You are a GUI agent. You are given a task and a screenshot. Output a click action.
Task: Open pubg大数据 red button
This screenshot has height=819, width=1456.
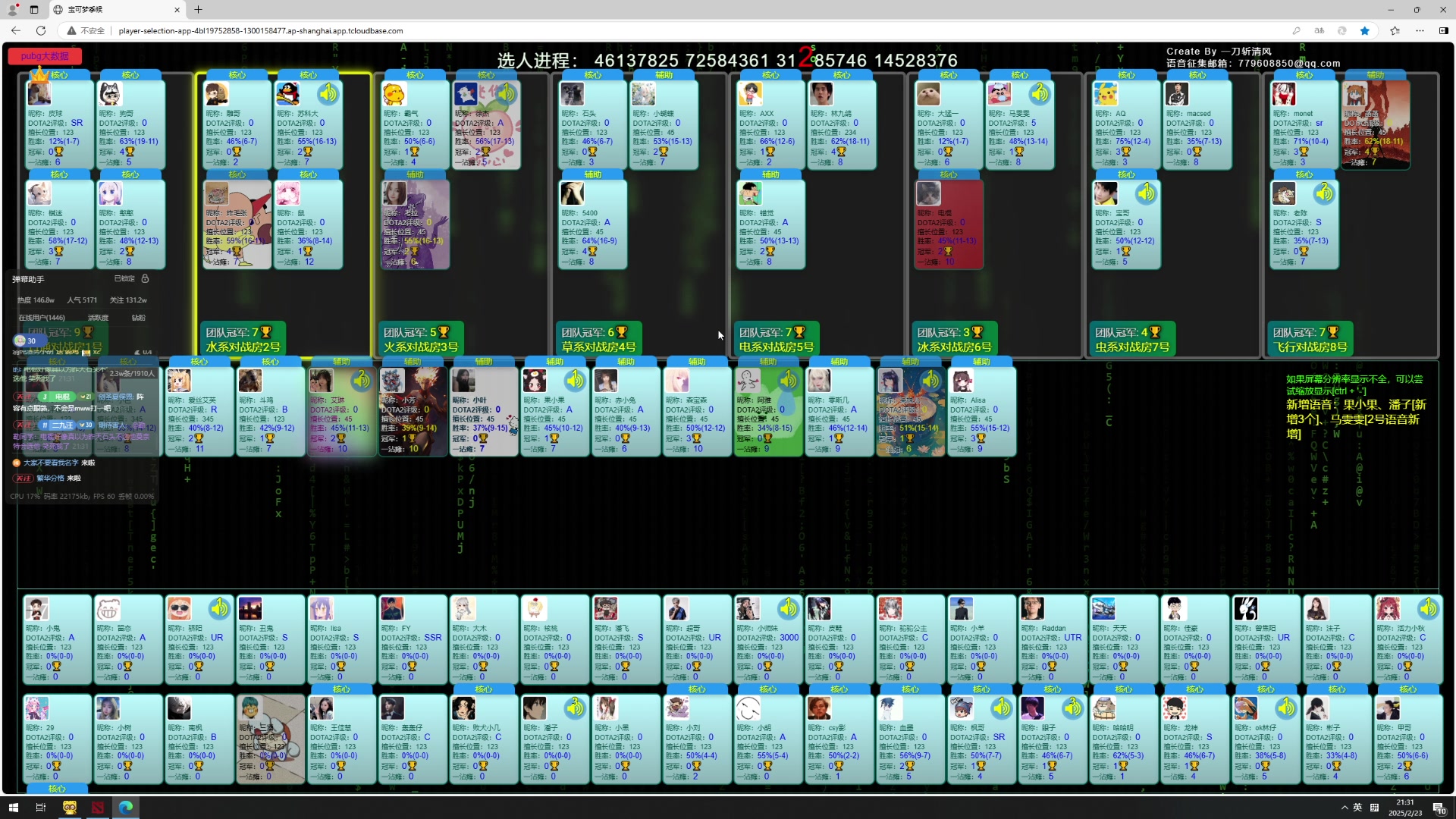tap(45, 56)
